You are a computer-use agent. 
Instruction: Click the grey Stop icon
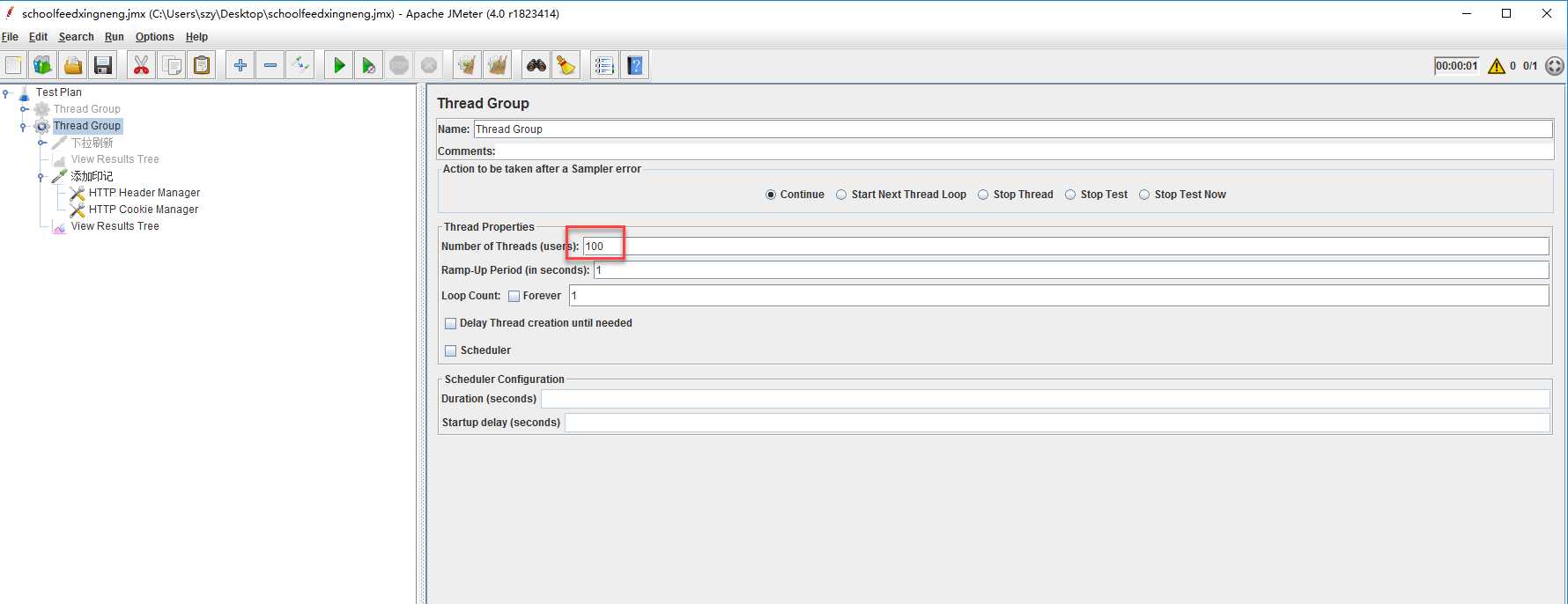click(399, 65)
